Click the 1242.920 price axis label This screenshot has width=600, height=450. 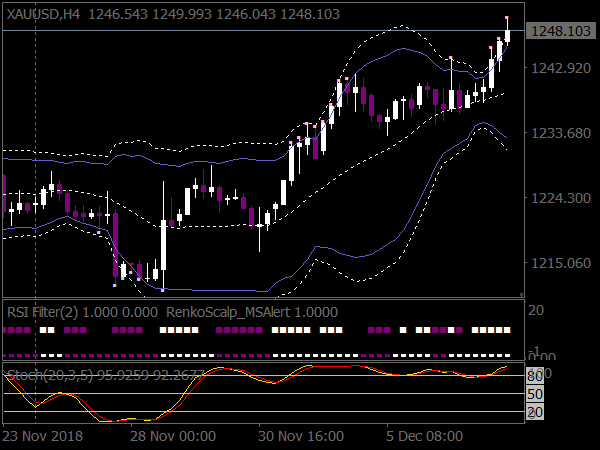coord(561,68)
